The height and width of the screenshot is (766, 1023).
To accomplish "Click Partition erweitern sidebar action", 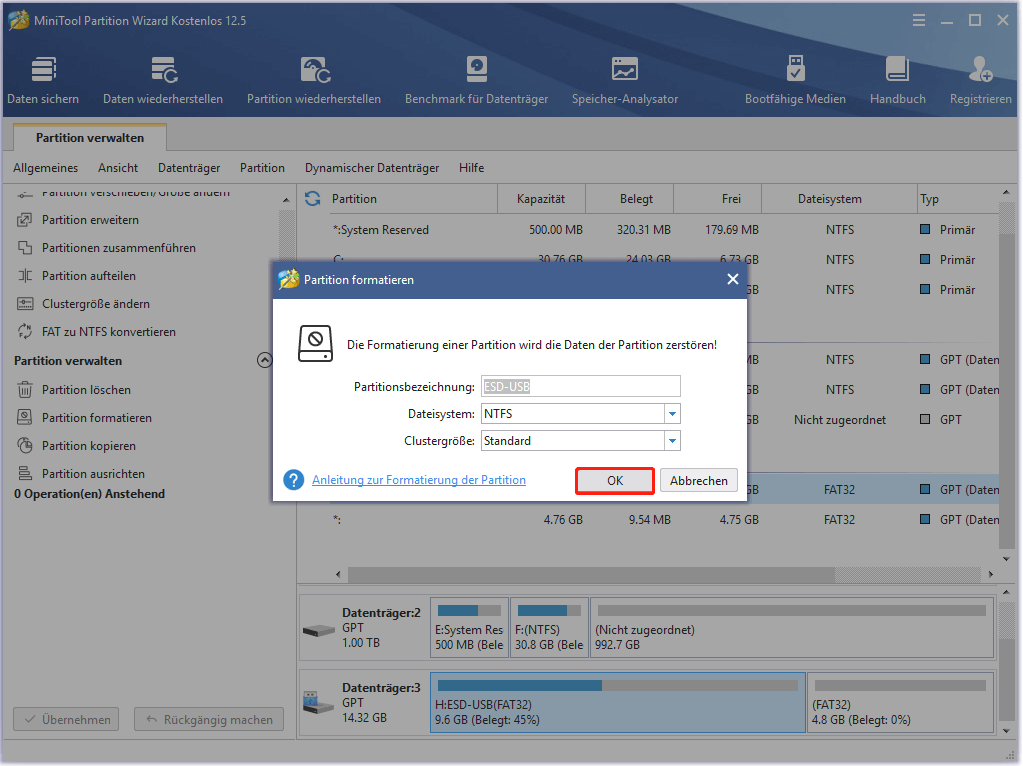I will pyautogui.click(x=90, y=220).
